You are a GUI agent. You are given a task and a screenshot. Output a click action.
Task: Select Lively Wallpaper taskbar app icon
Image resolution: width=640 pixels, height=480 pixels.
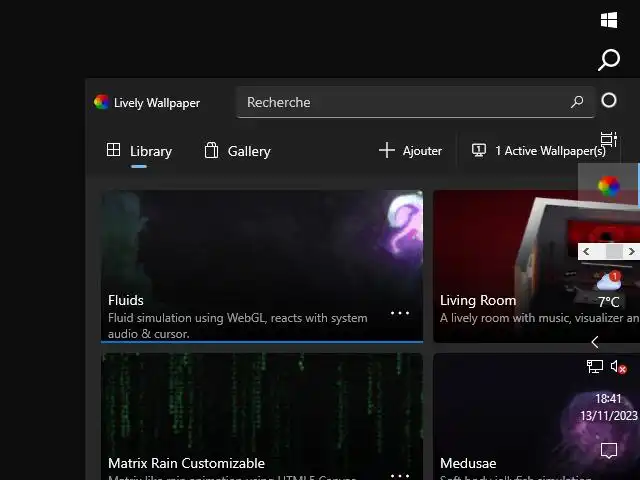(x=609, y=187)
